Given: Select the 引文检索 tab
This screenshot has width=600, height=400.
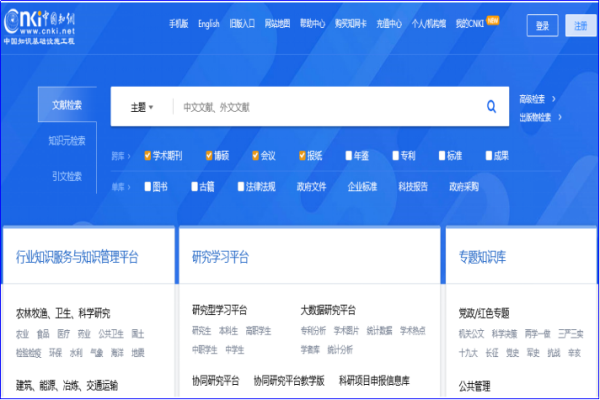Looking at the screenshot, I should click(x=67, y=176).
